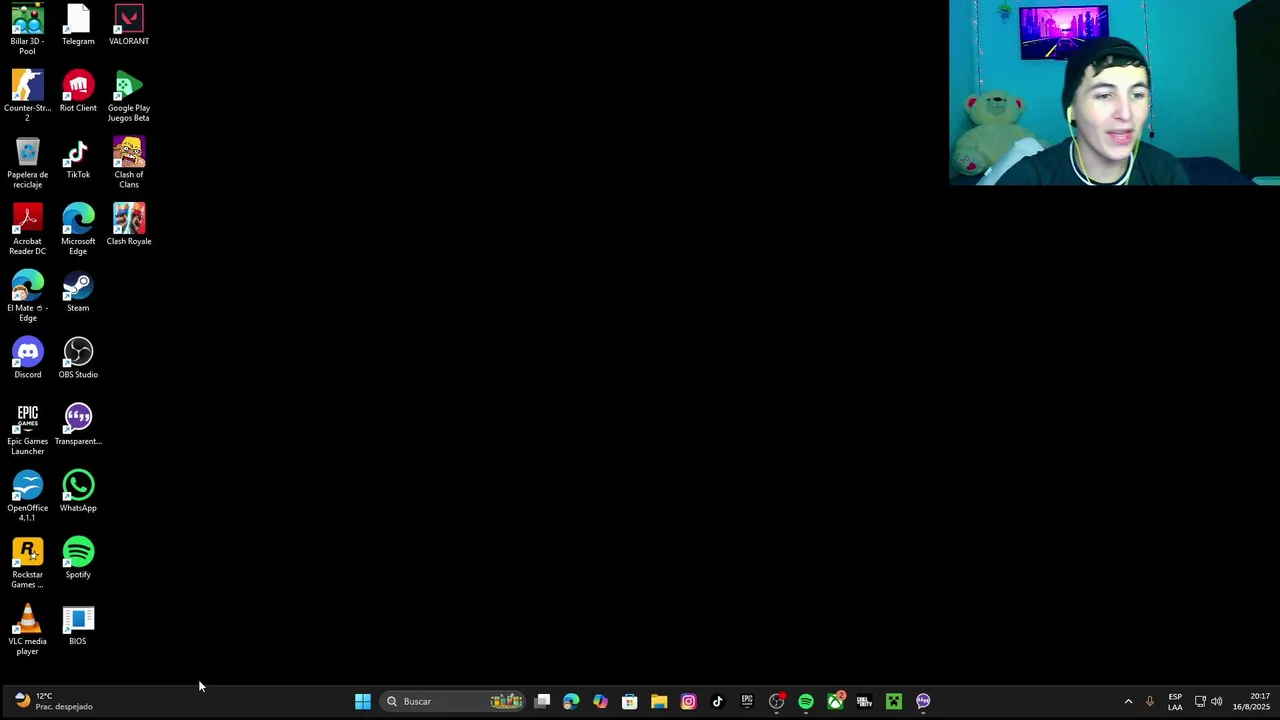
Task: Select the Rockstar Games desktop shortcut
Action: (x=27, y=563)
